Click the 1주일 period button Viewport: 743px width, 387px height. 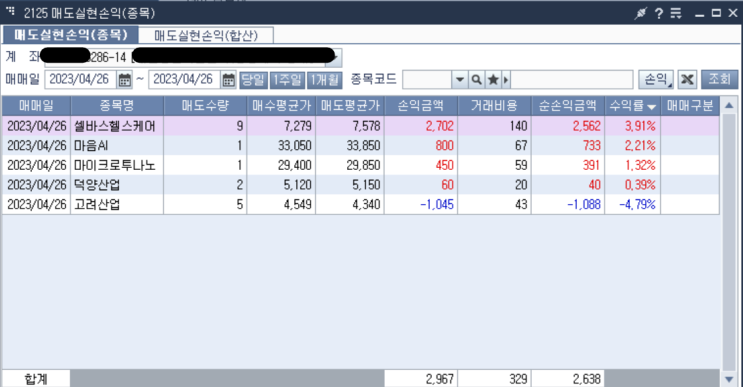[287, 80]
